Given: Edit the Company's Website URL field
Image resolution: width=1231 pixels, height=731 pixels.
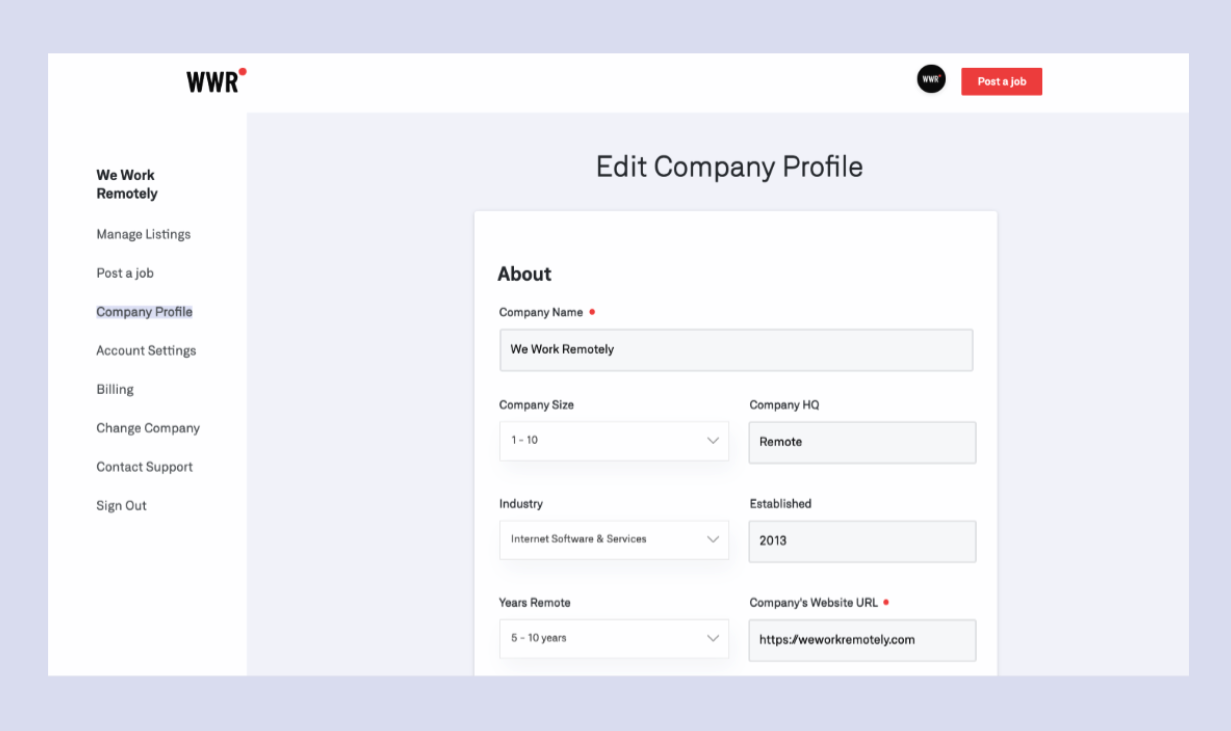Looking at the screenshot, I should [861, 639].
